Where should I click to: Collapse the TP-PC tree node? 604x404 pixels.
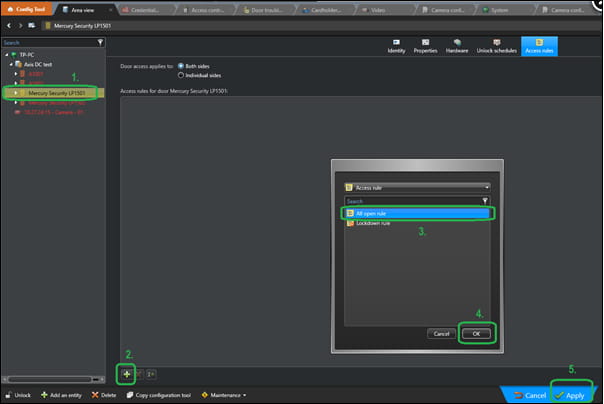coord(7,55)
